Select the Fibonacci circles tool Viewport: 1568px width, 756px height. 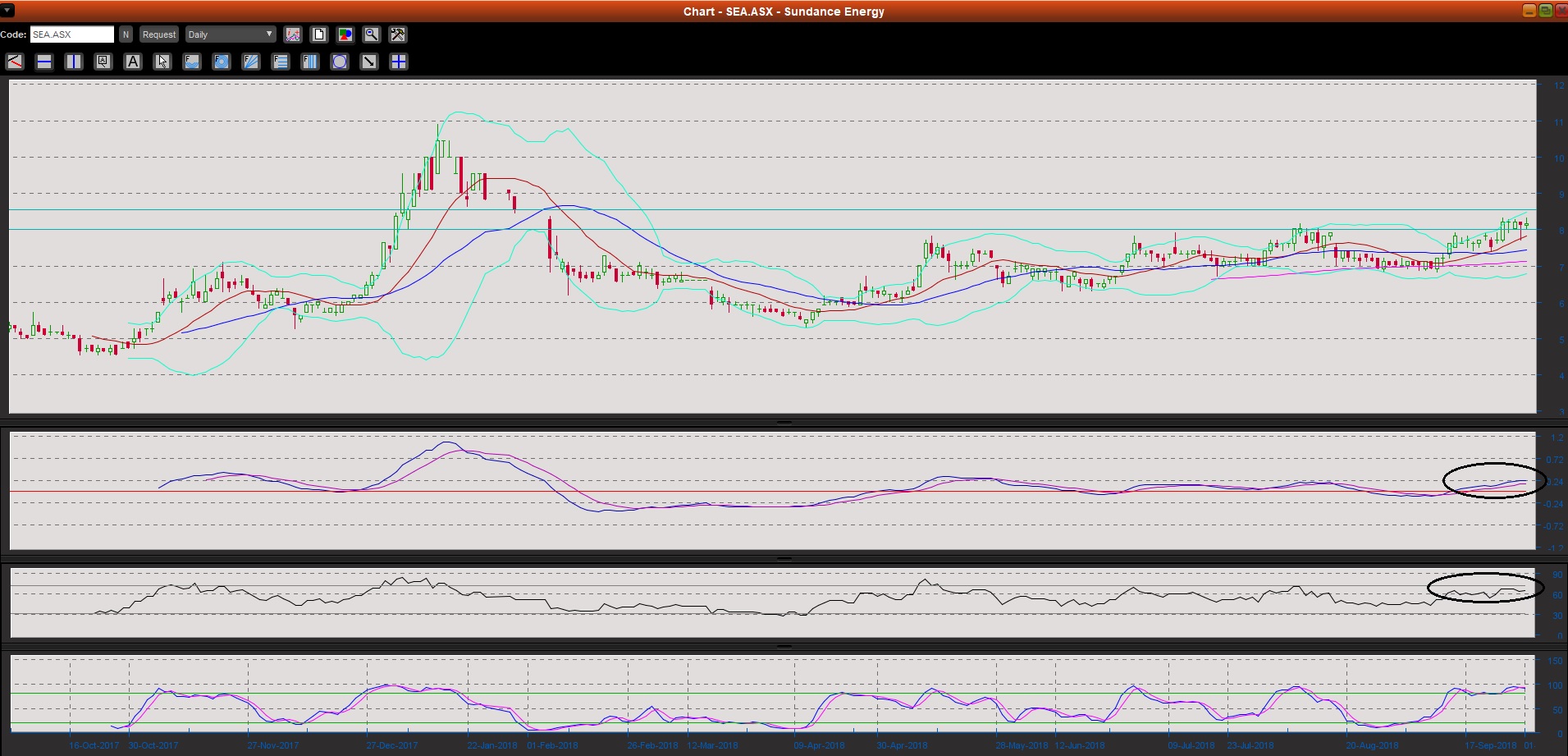tap(222, 62)
